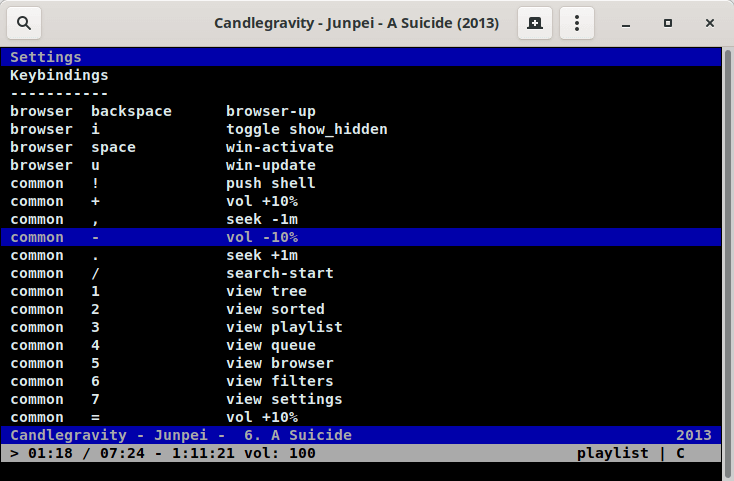This screenshot has width=734, height=481.
Task: Minimize the terminal window
Action: coord(626,23)
